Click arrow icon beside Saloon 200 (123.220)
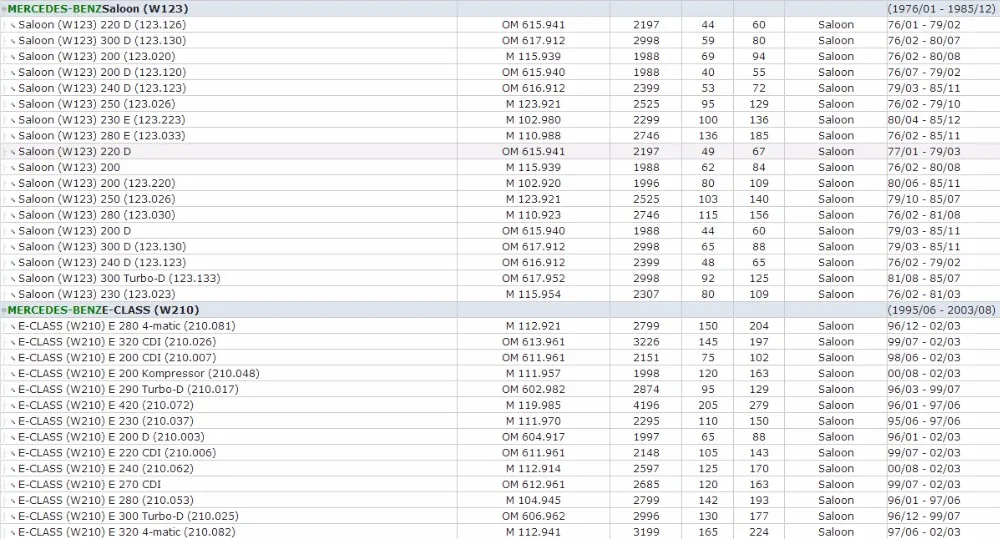 point(13,184)
